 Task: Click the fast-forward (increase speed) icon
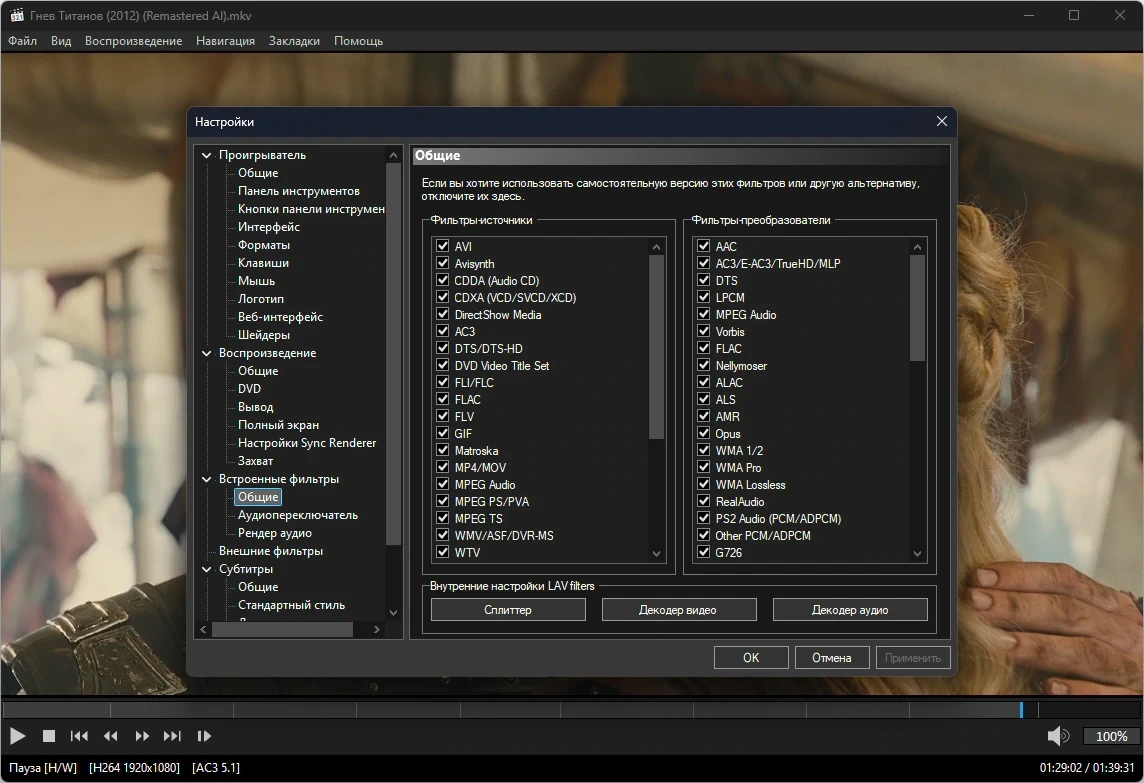(142, 736)
